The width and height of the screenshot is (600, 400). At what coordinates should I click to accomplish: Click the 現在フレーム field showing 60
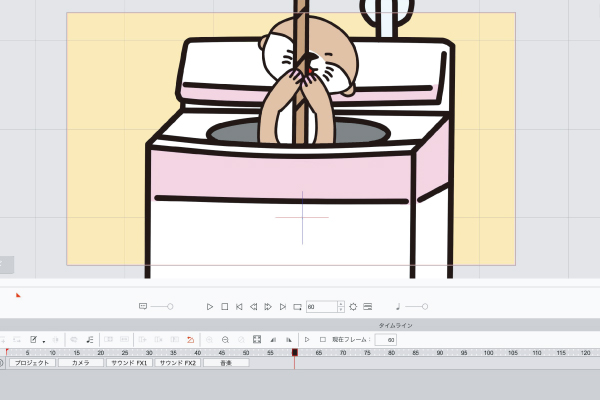(x=386, y=340)
